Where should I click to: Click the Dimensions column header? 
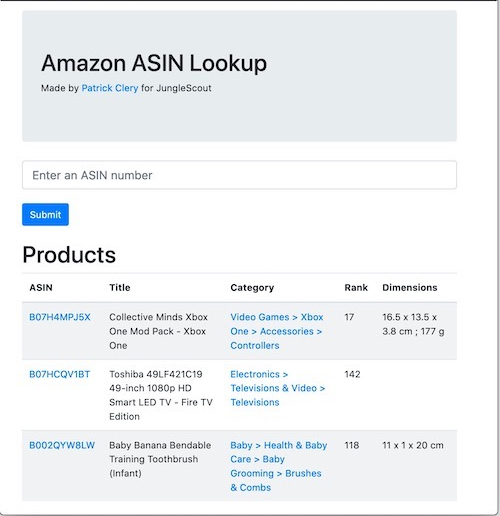(410, 288)
